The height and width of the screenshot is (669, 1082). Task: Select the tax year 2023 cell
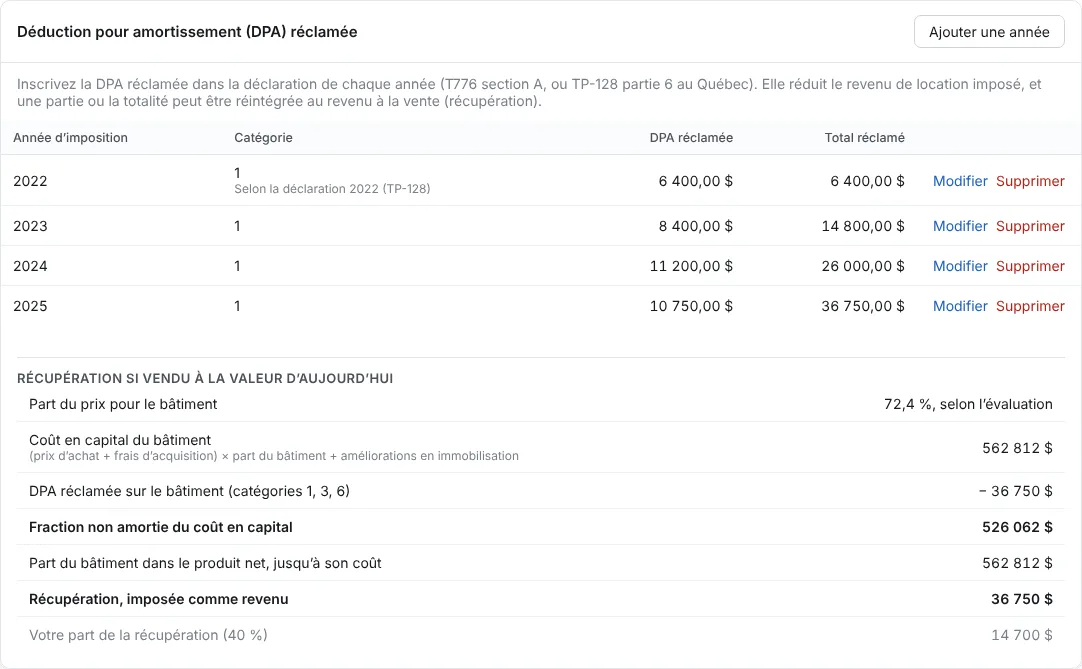(x=30, y=226)
